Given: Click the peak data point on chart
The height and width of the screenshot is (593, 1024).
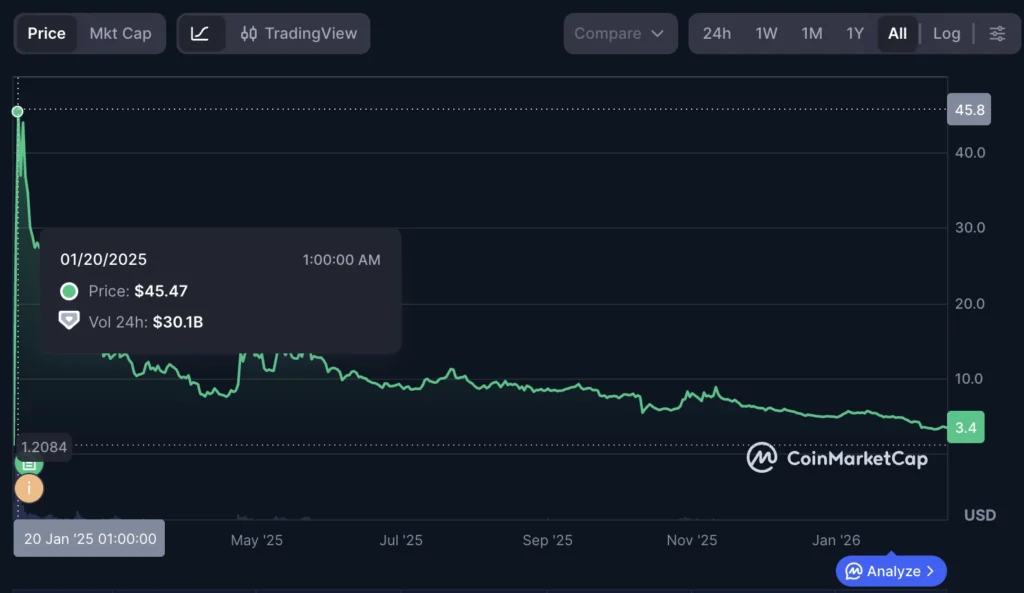Looking at the screenshot, I should click(x=17, y=111).
